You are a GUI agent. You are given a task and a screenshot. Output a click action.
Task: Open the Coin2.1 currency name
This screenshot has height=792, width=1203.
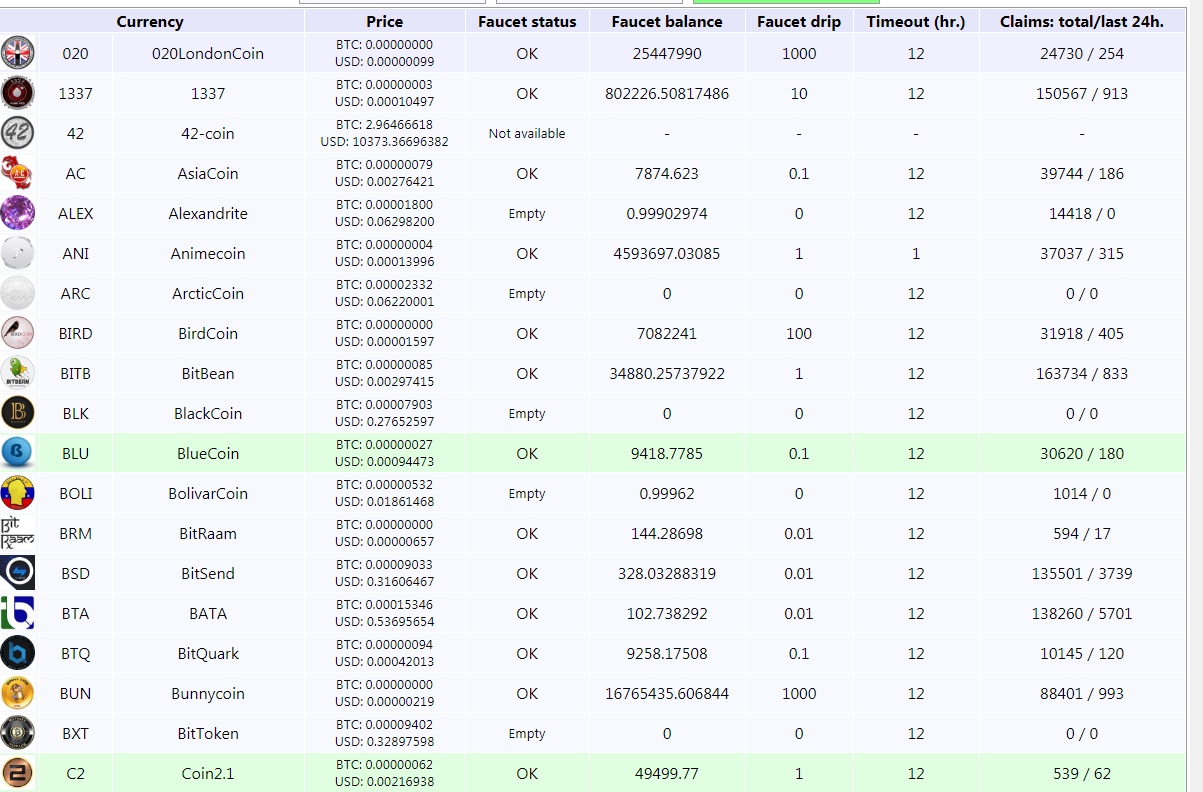(x=208, y=773)
